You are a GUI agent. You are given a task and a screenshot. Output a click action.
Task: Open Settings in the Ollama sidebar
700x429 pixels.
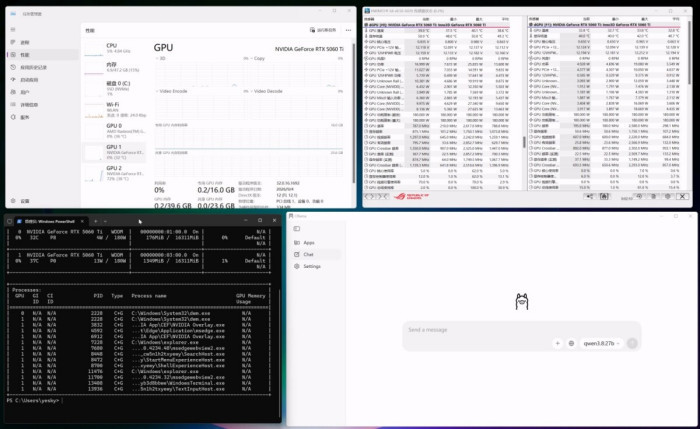click(317, 266)
